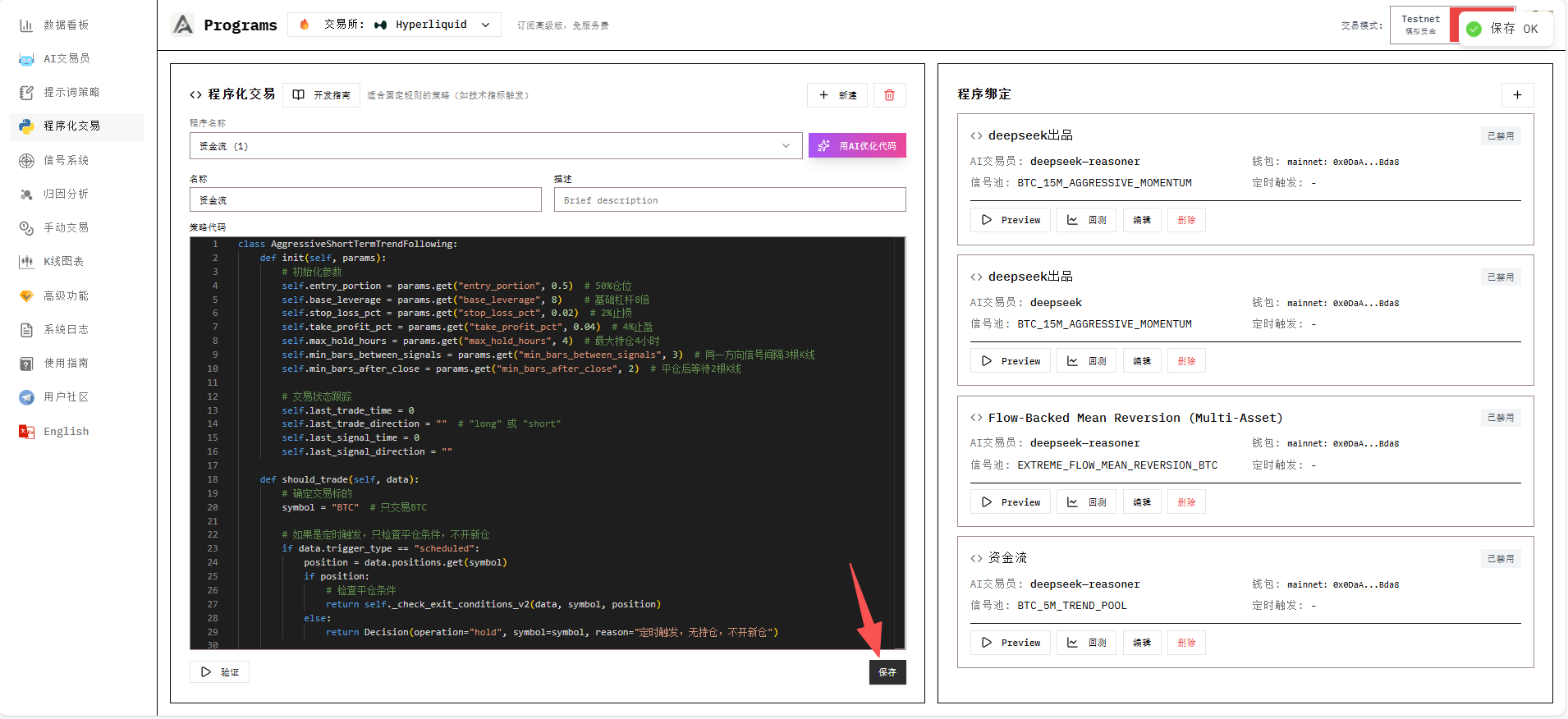Click the 名称 input field
The image size is (1568, 719).
pyautogui.click(x=365, y=200)
